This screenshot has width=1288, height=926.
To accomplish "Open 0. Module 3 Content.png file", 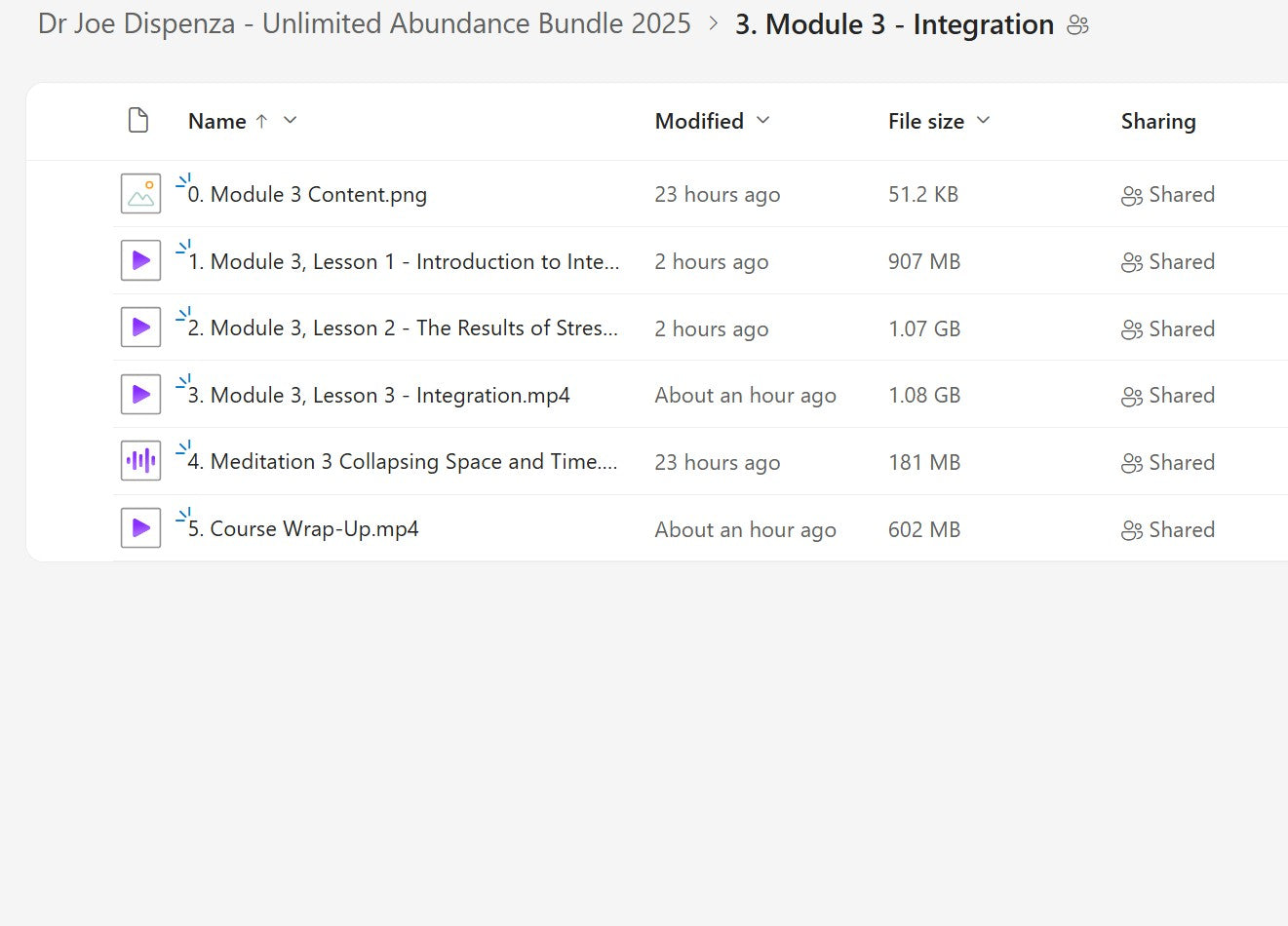I will 307,195.
